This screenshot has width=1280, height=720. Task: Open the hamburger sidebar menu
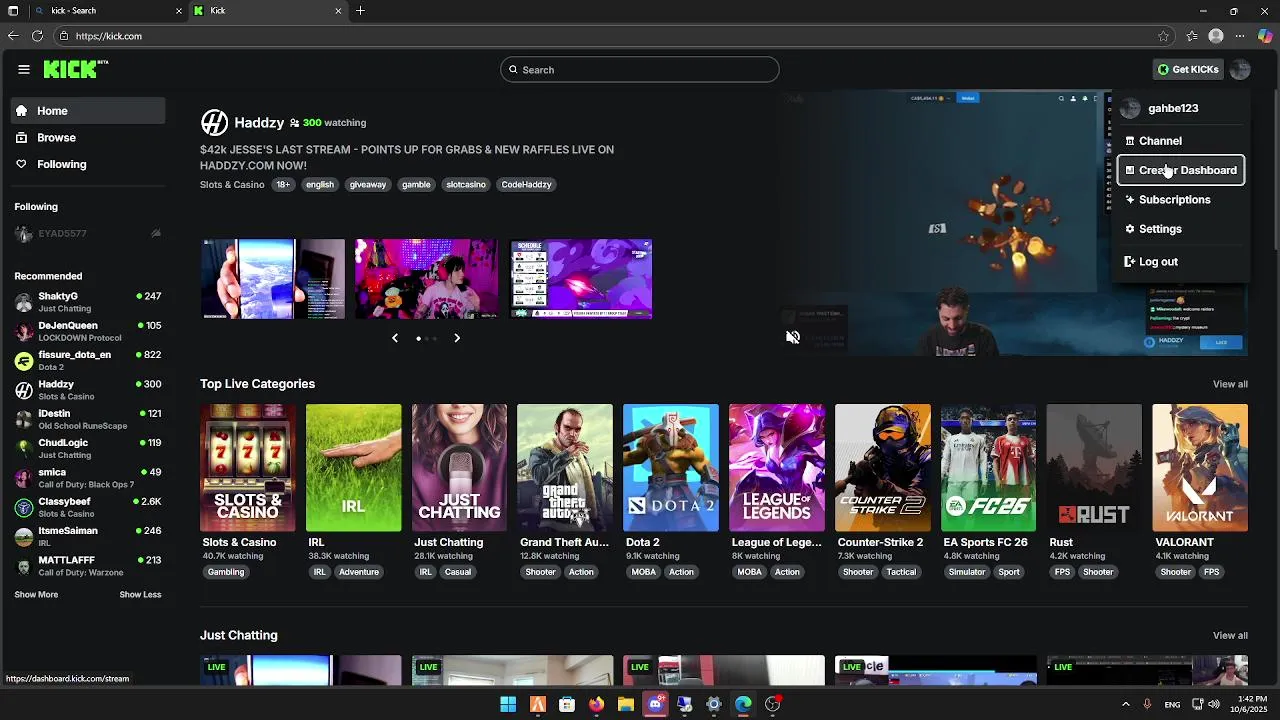[x=24, y=69]
